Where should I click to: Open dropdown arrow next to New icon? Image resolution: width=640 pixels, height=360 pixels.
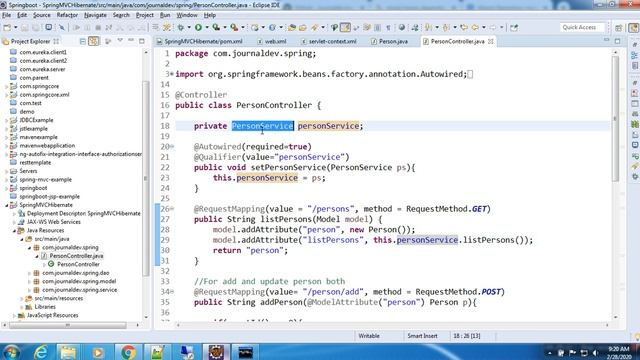tap(15, 27)
